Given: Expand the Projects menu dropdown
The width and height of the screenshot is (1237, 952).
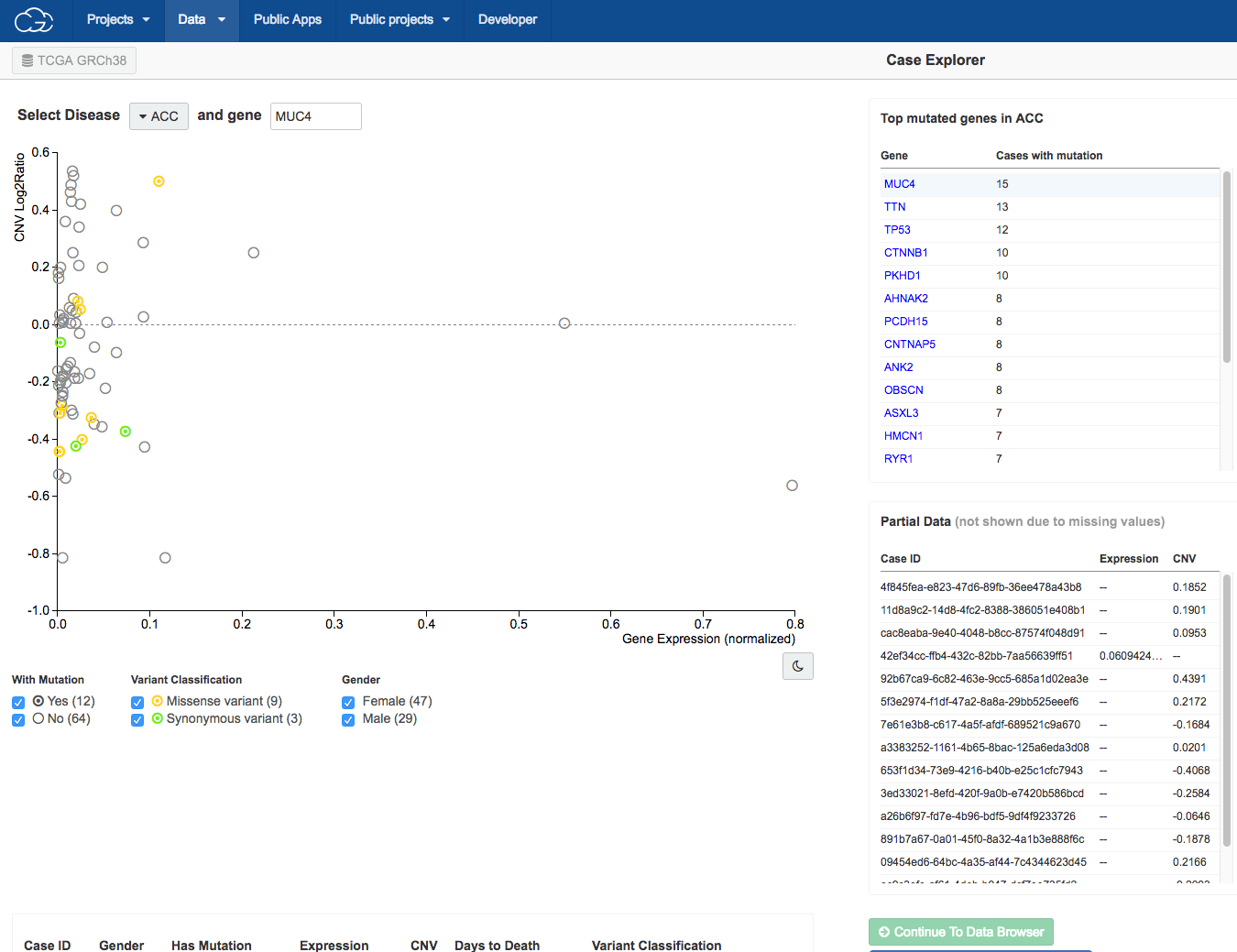Looking at the screenshot, I should tap(118, 19).
